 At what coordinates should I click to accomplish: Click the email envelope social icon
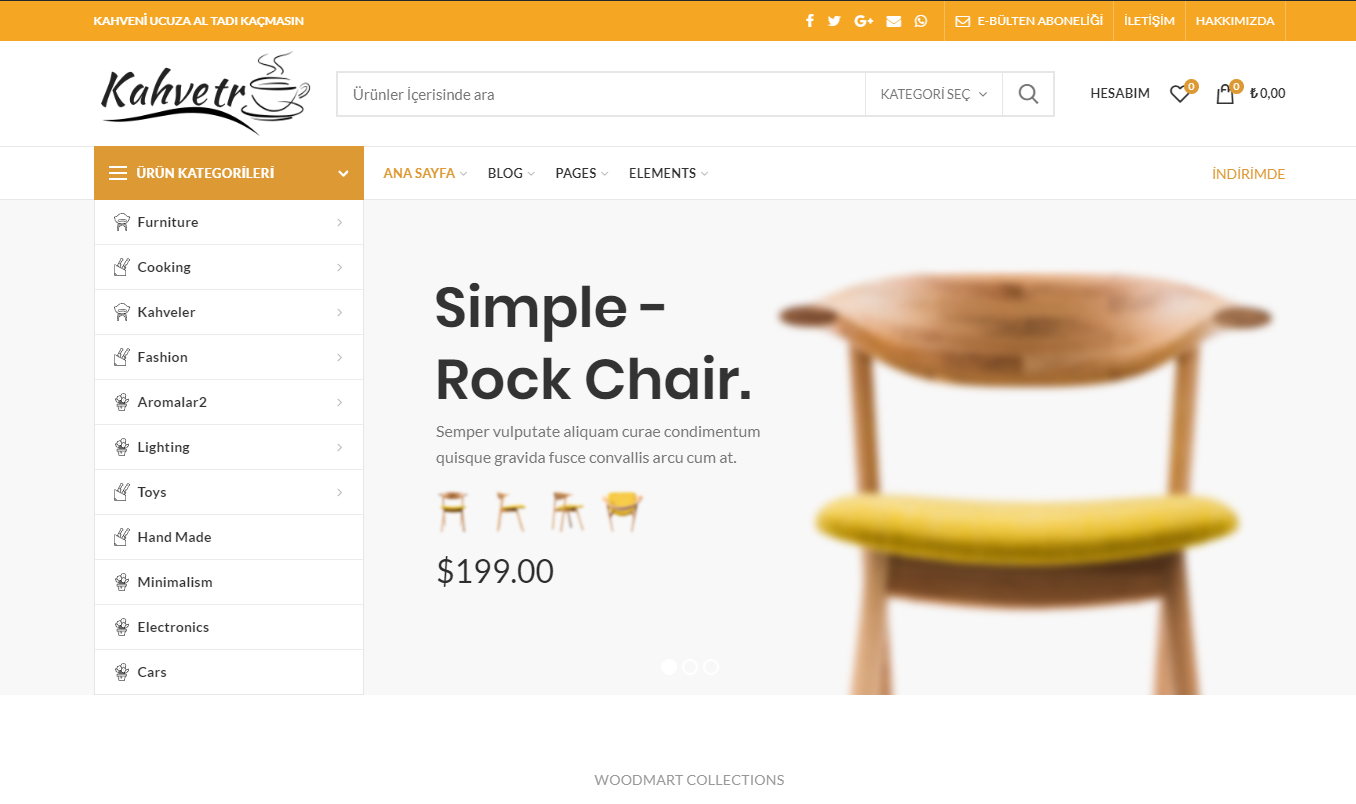tap(893, 21)
